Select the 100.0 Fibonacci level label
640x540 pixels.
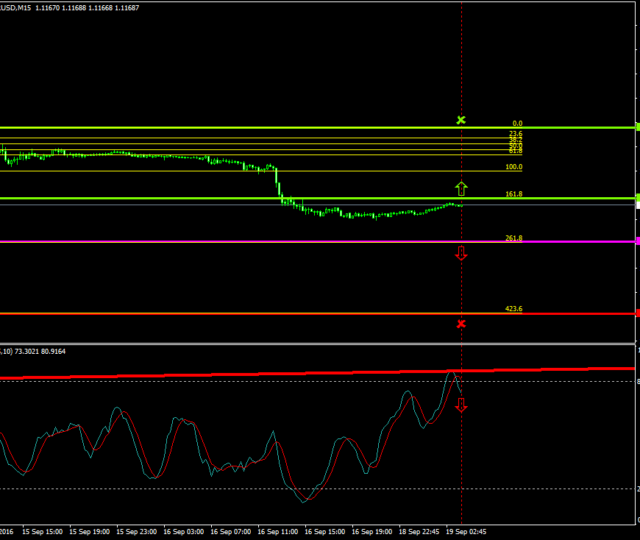point(514,167)
